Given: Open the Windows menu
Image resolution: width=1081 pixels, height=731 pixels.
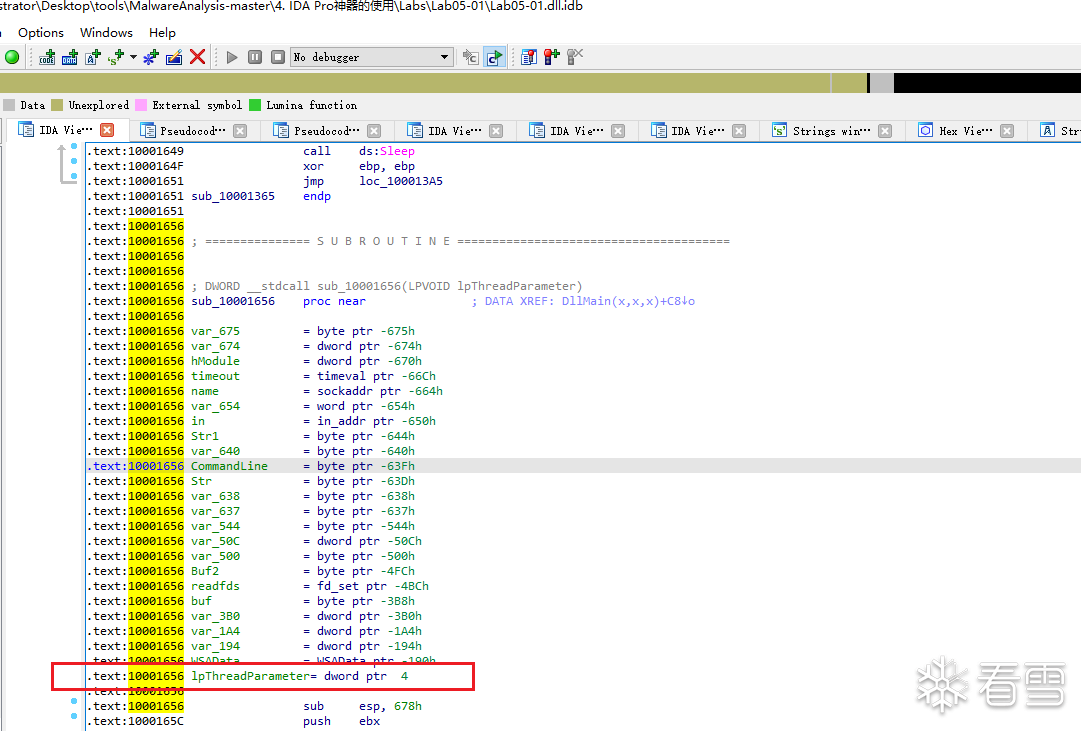Looking at the screenshot, I should coord(106,33).
